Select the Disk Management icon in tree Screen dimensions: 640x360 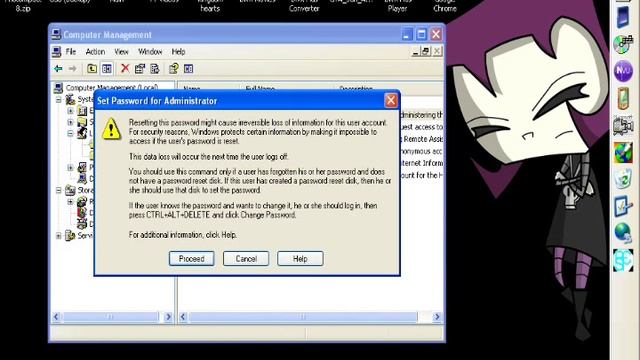[x=82, y=224]
